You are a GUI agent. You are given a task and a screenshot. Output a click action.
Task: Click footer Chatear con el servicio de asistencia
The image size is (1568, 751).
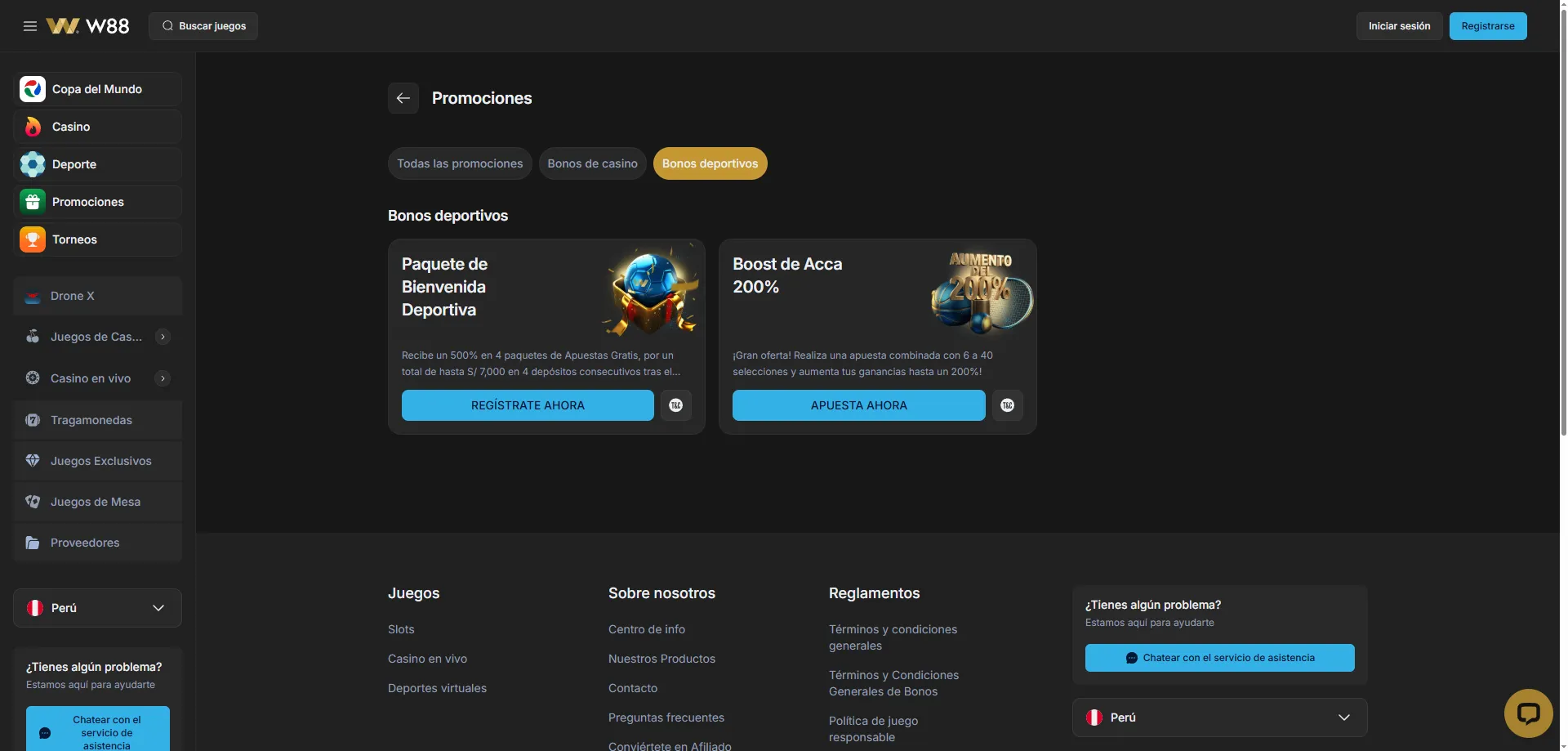coord(1220,658)
